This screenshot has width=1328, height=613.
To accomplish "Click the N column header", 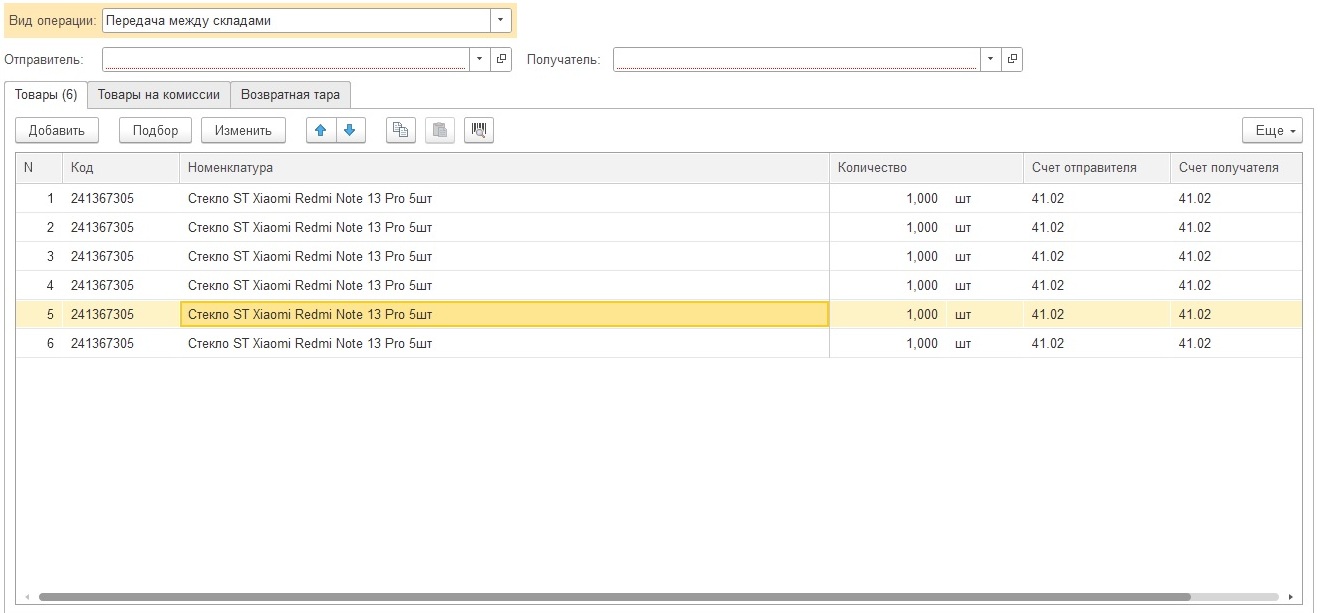I will (39, 168).
